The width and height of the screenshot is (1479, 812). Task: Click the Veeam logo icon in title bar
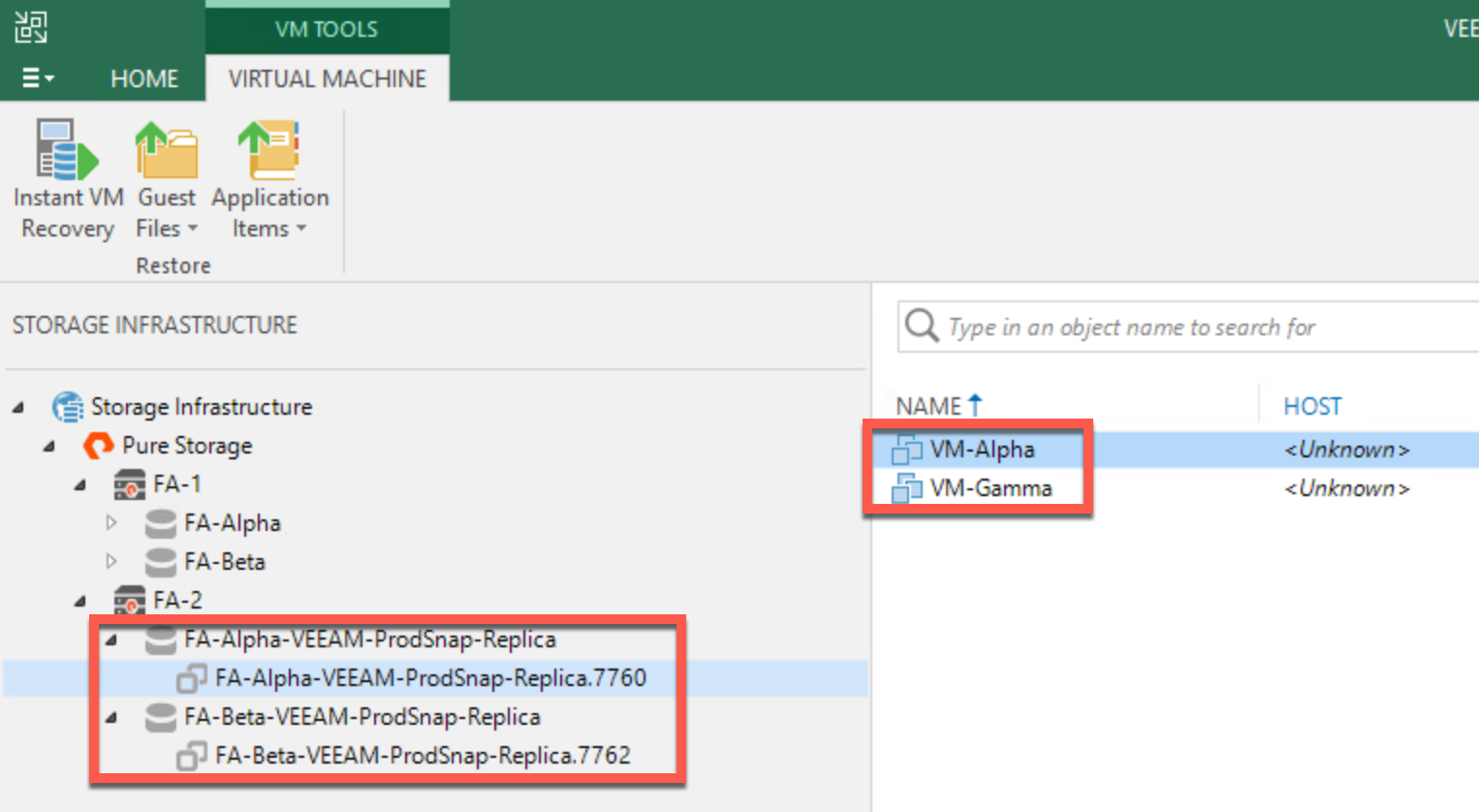pyautogui.click(x=31, y=26)
